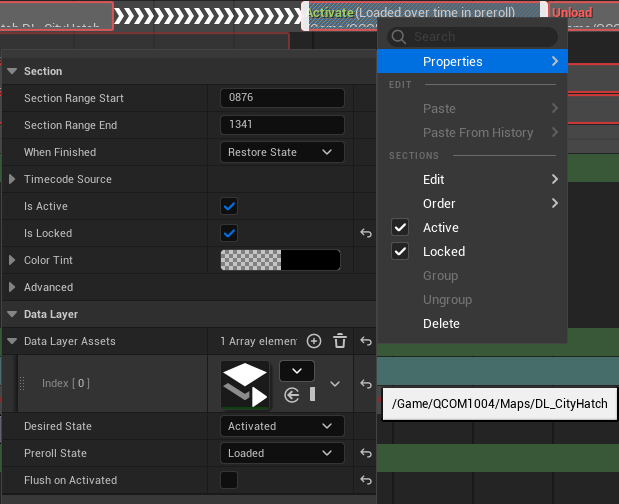Screen dimensions: 619x504
Task: Click the When Finished label
Action: click(x=60, y=152)
